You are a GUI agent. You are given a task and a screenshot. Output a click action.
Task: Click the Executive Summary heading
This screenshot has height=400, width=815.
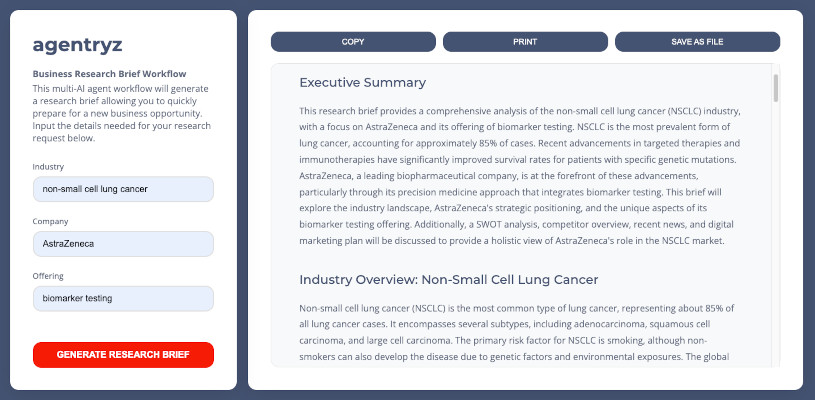coord(362,82)
